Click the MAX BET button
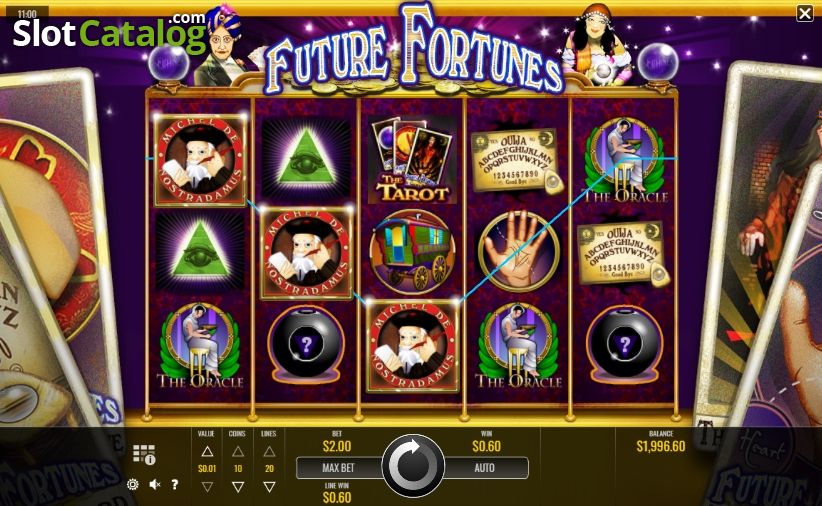822x506 pixels. click(x=339, y=468)
